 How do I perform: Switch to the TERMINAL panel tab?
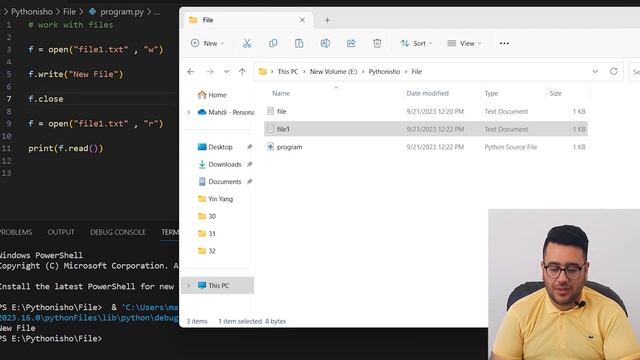coord(169,232)
